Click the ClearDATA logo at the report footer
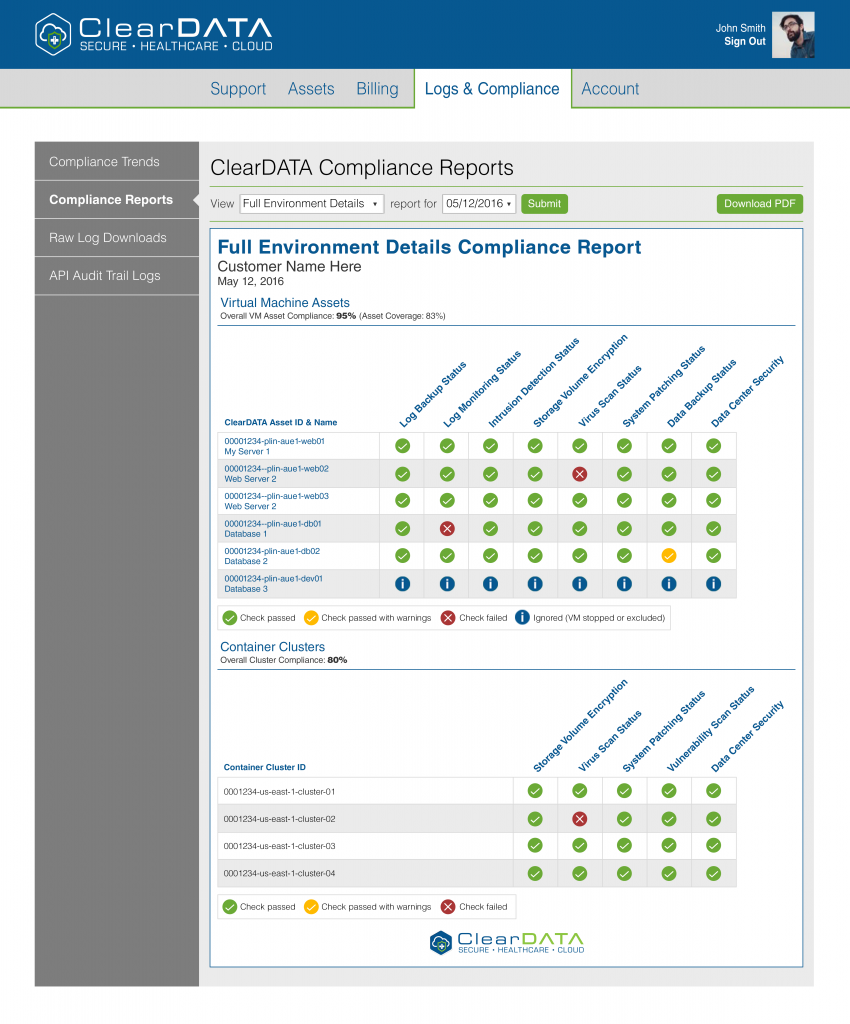The image size is (850, 1024). pyautogui.click(x=506, y=941)
